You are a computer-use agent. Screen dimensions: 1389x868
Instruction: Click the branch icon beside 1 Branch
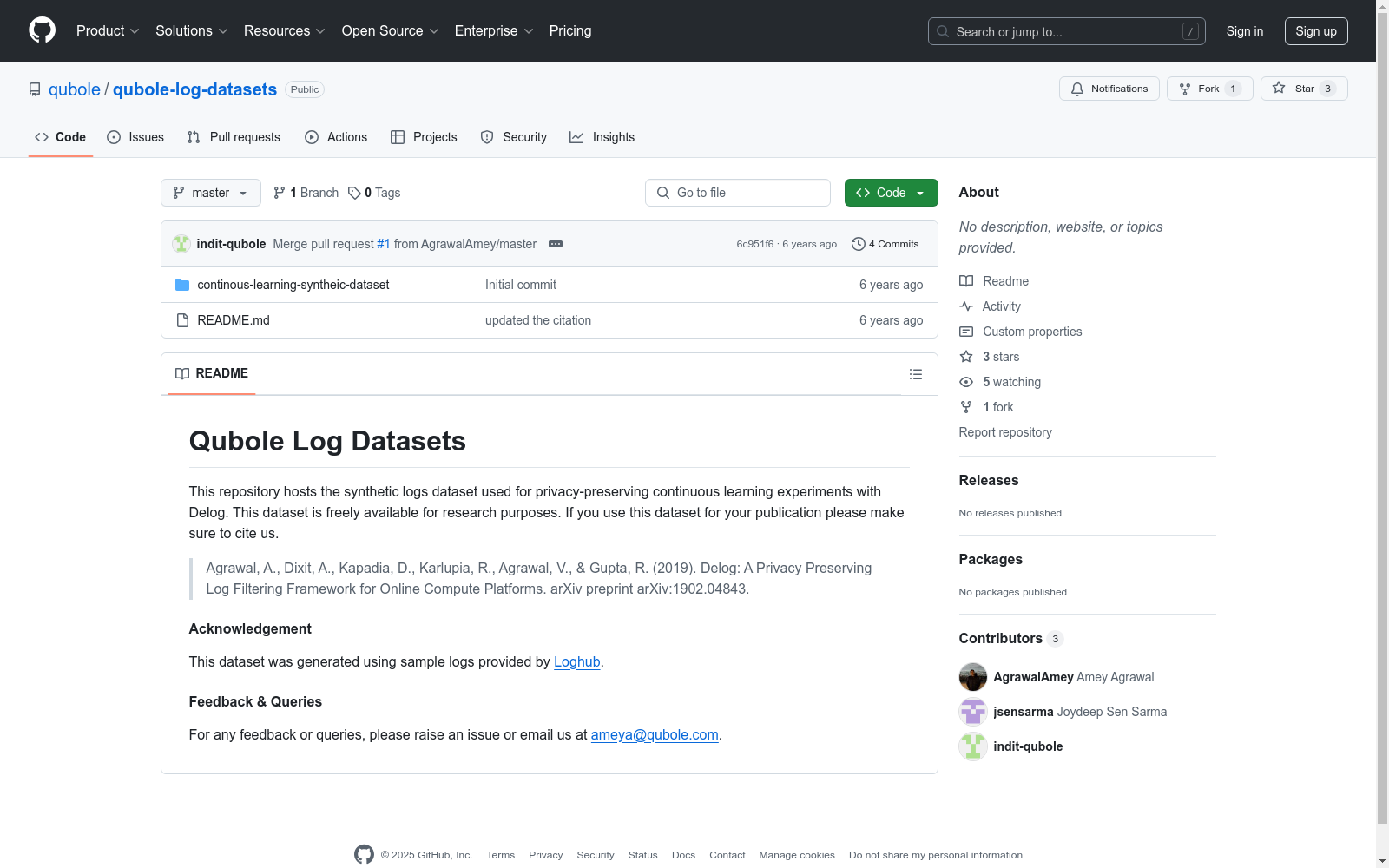tap(280, 193)
